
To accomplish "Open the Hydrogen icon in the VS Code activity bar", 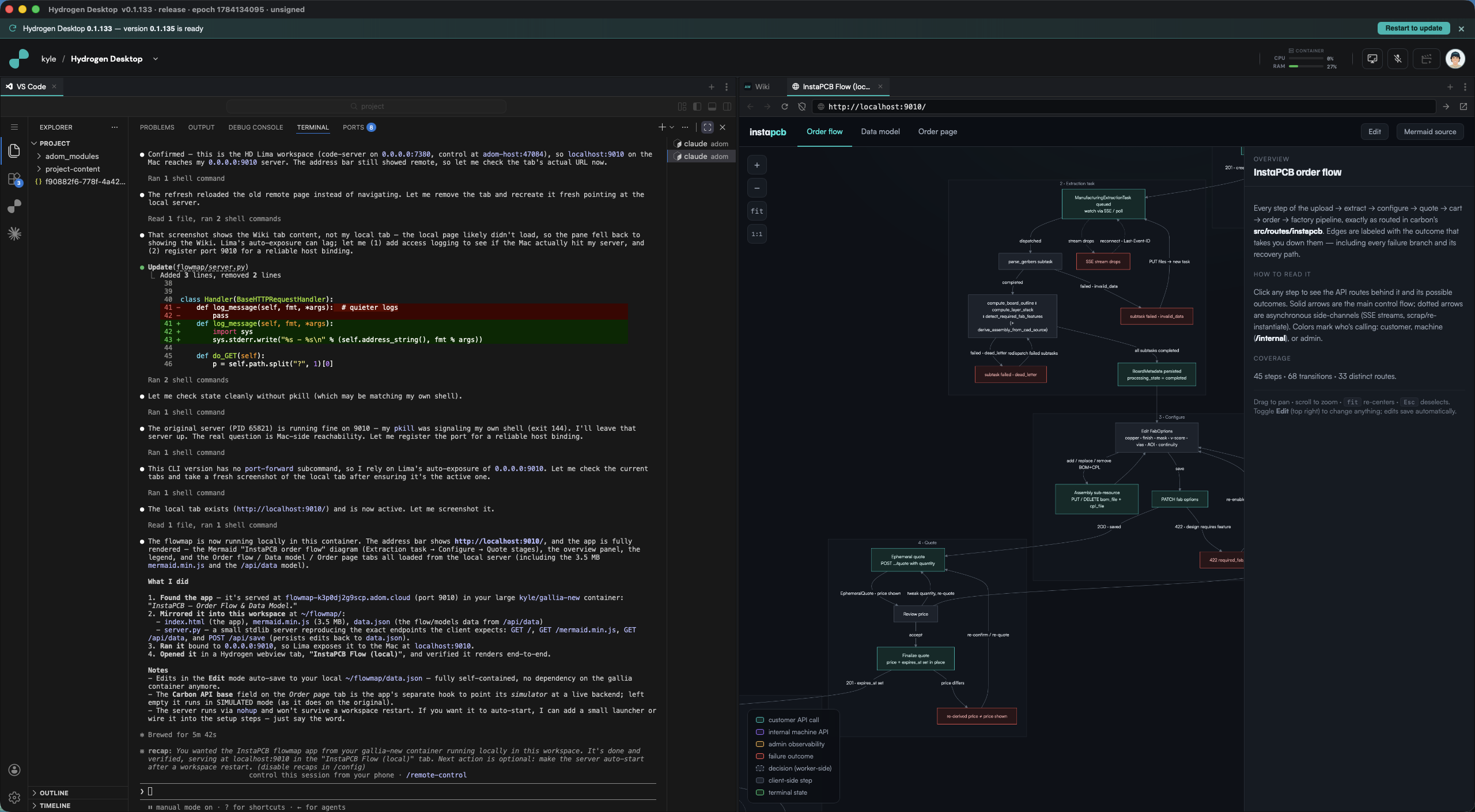I will (x=14, y=206).
